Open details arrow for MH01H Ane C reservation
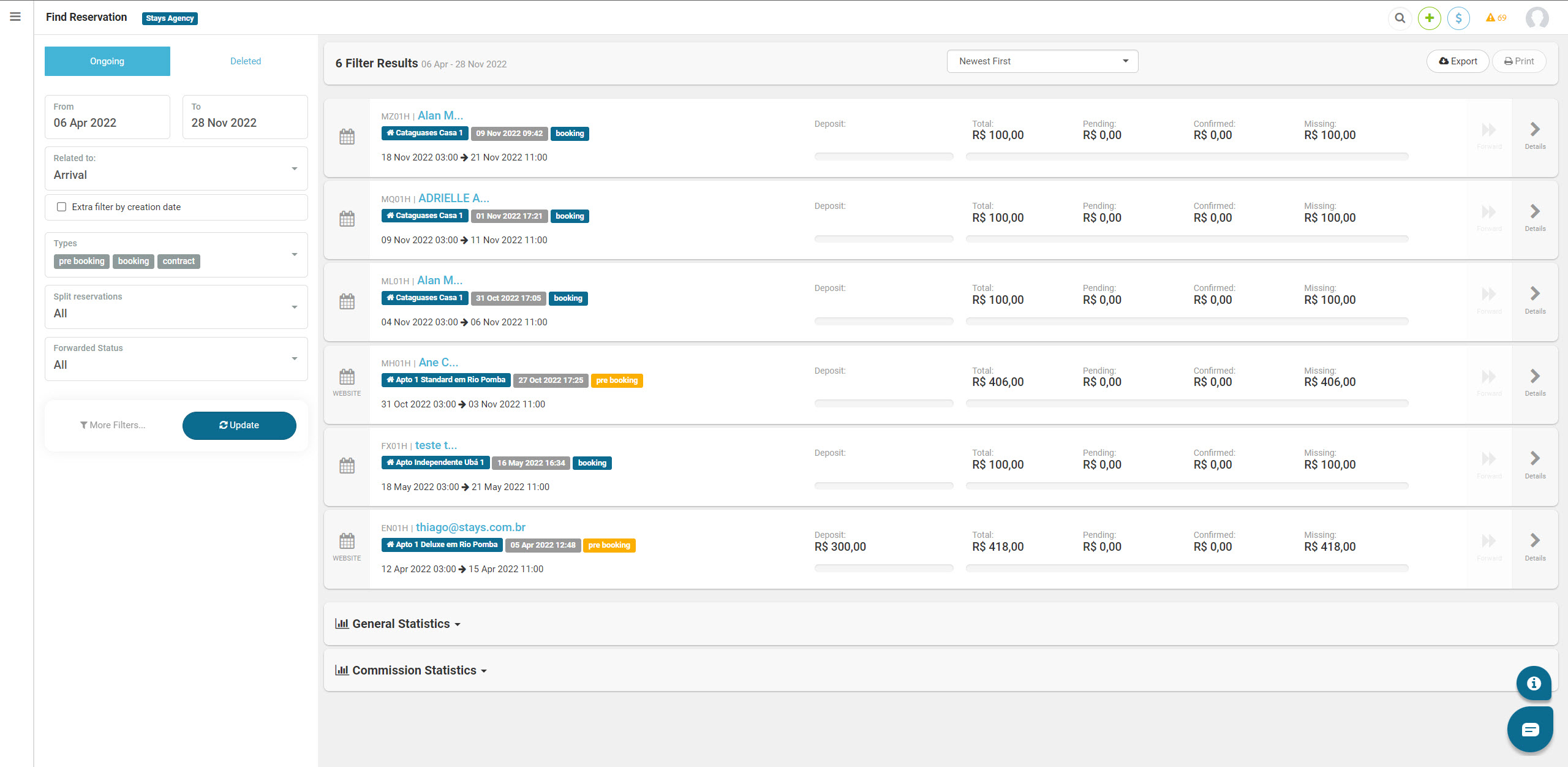 point(1535,377)
